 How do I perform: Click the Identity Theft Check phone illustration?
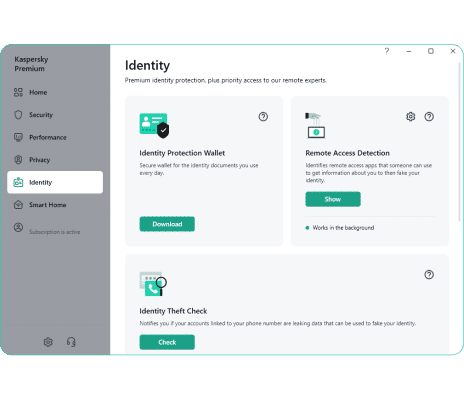click(x=153, y=284)
